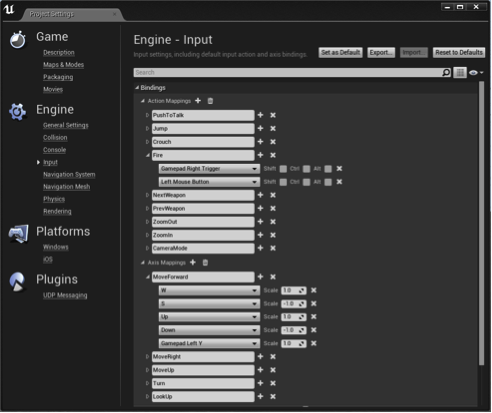
Task: Click the search magnifier icon
Action: click(x=446, y=72)
